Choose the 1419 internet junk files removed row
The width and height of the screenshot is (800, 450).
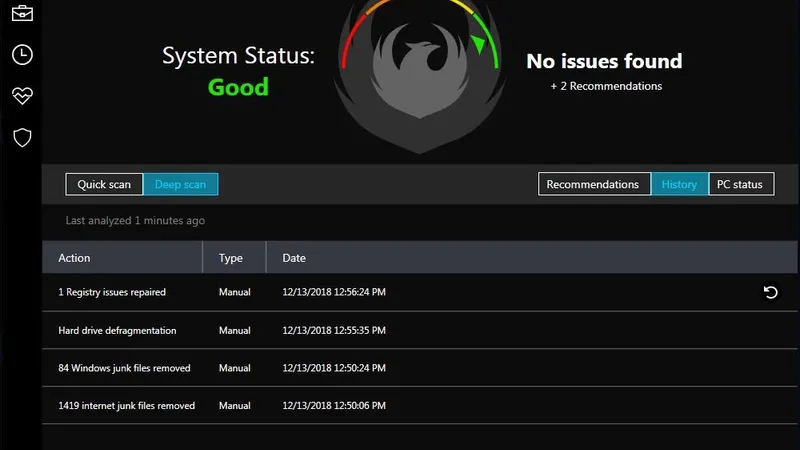126,406
